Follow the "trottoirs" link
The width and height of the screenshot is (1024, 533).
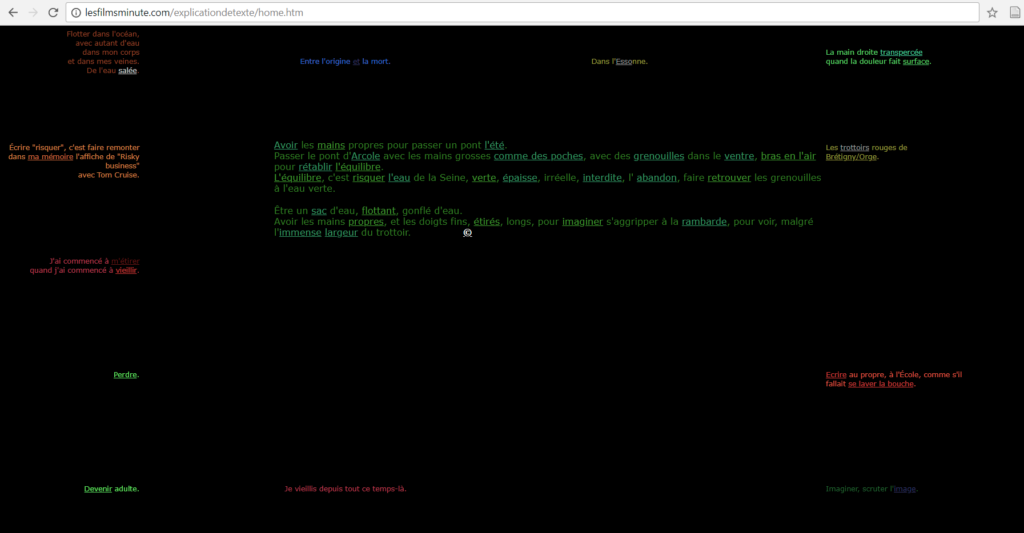[x=855, y=147]
